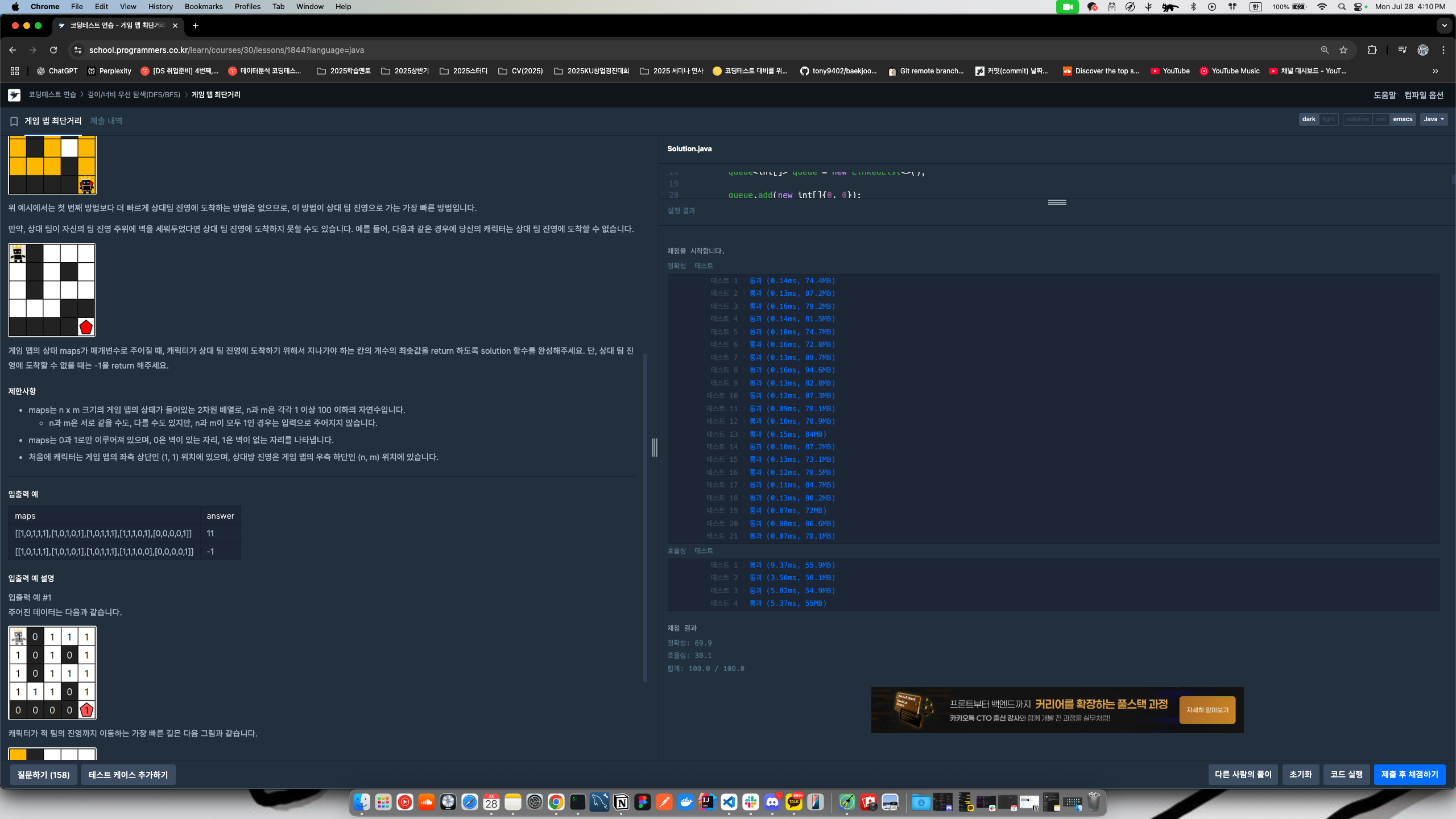The width and height of the screenshot is (1456, 819).
Task: Open the tab search dropdown arrow
Action: click(1445, 26)
